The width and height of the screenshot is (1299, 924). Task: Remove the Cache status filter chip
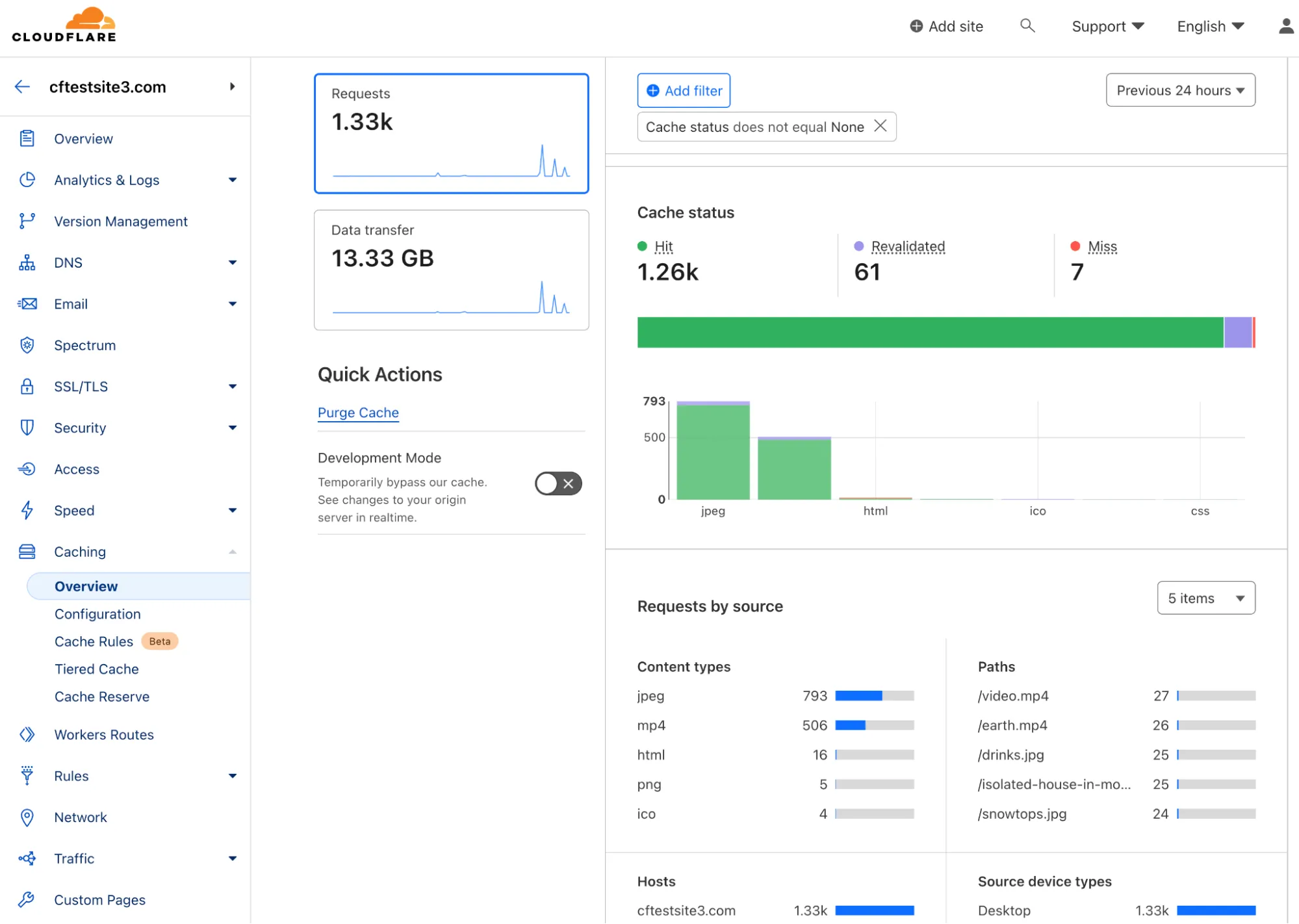pos(881,126)
